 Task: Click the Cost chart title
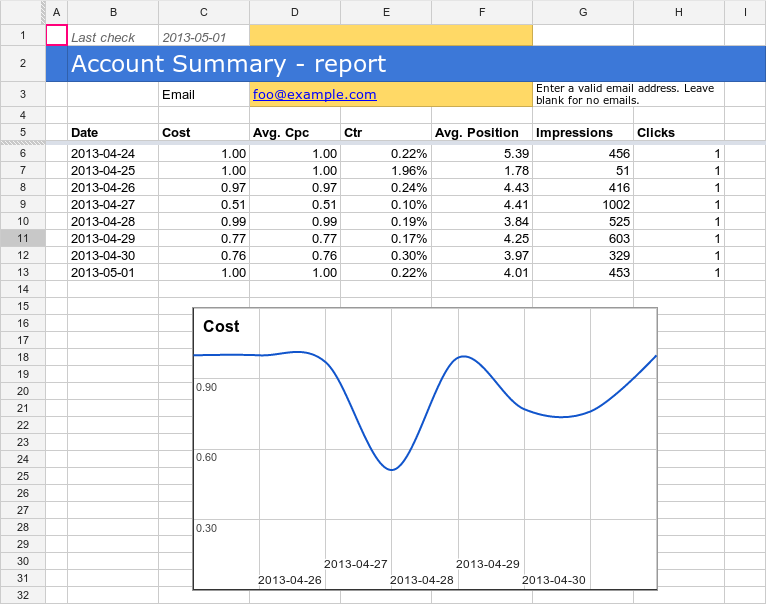[x=221, y=327]
